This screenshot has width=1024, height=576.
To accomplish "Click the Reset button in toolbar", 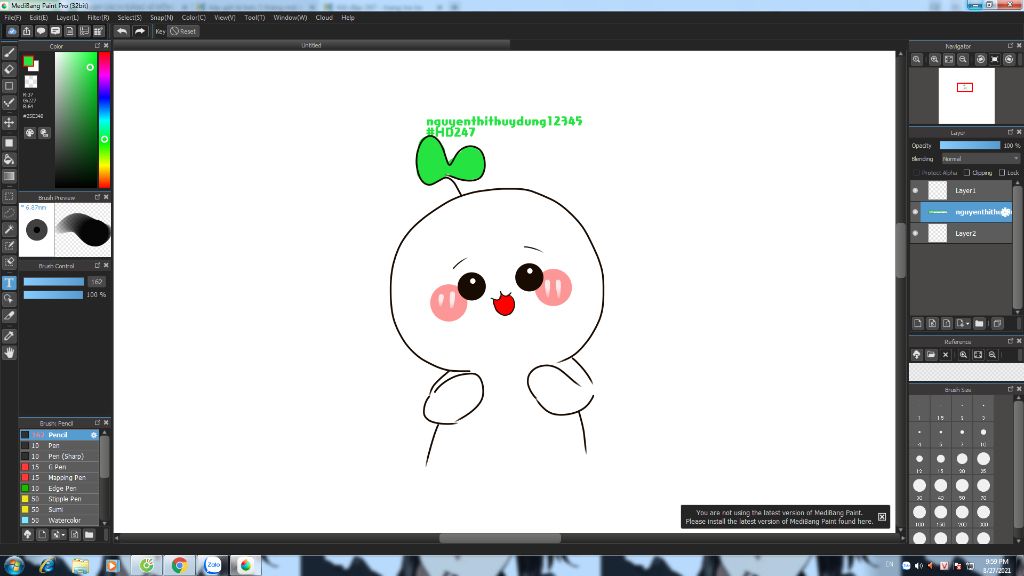I will [x=183, y=31].
